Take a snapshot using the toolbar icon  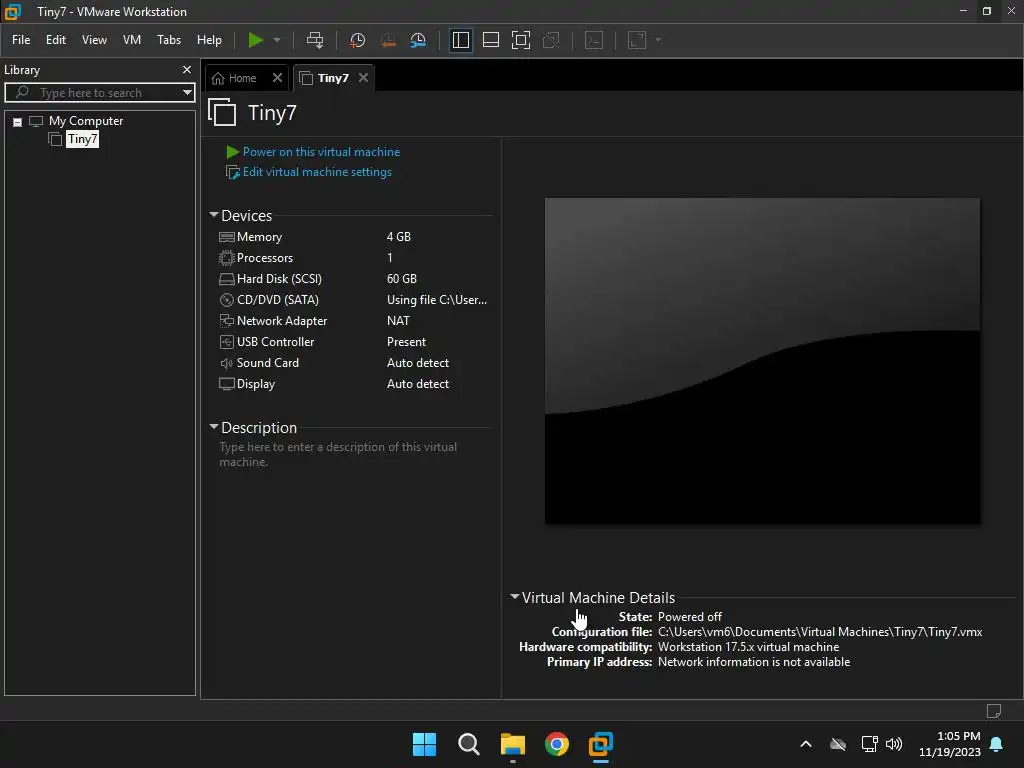(357, 40)
